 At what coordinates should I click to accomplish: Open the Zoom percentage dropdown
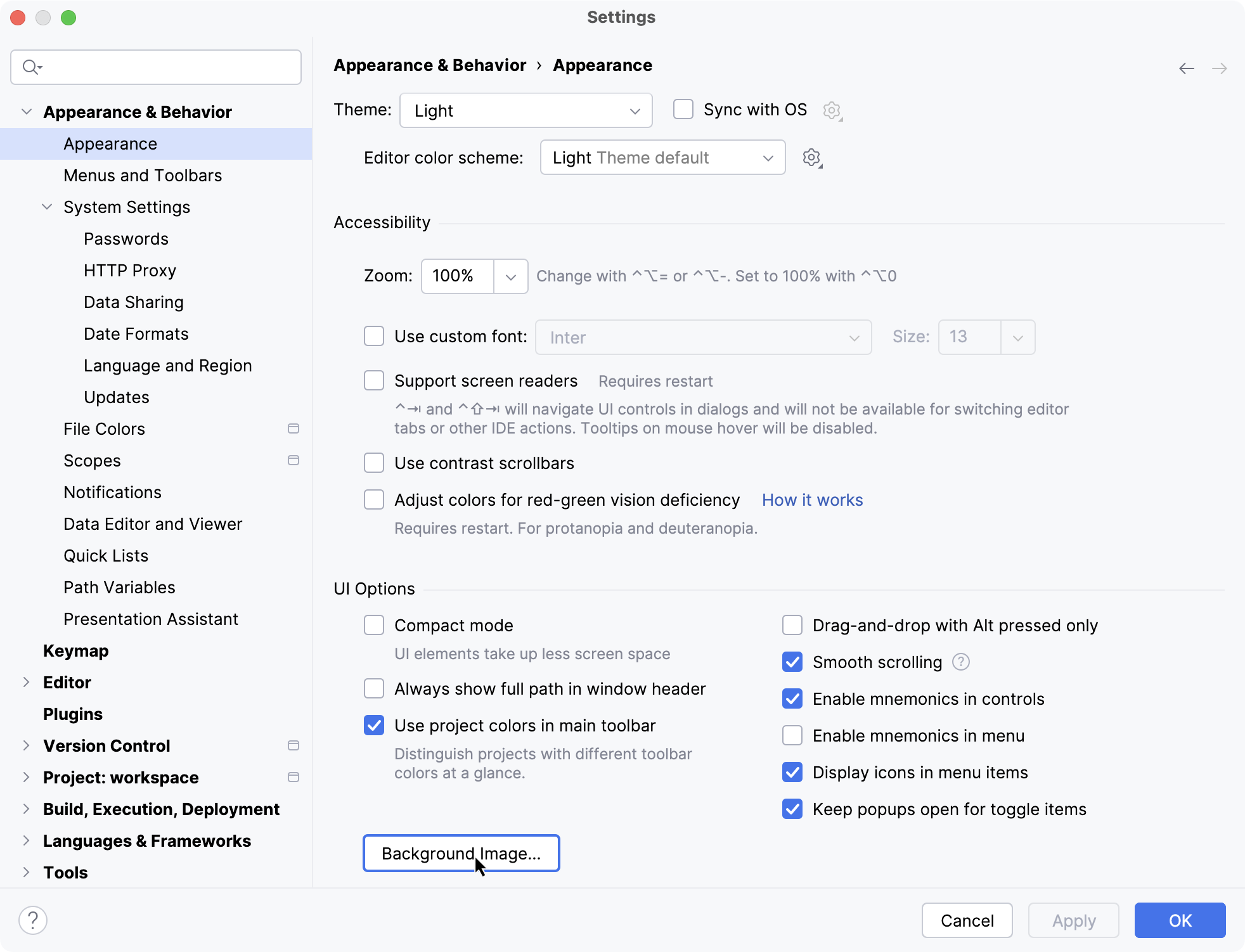pos(511,276)
